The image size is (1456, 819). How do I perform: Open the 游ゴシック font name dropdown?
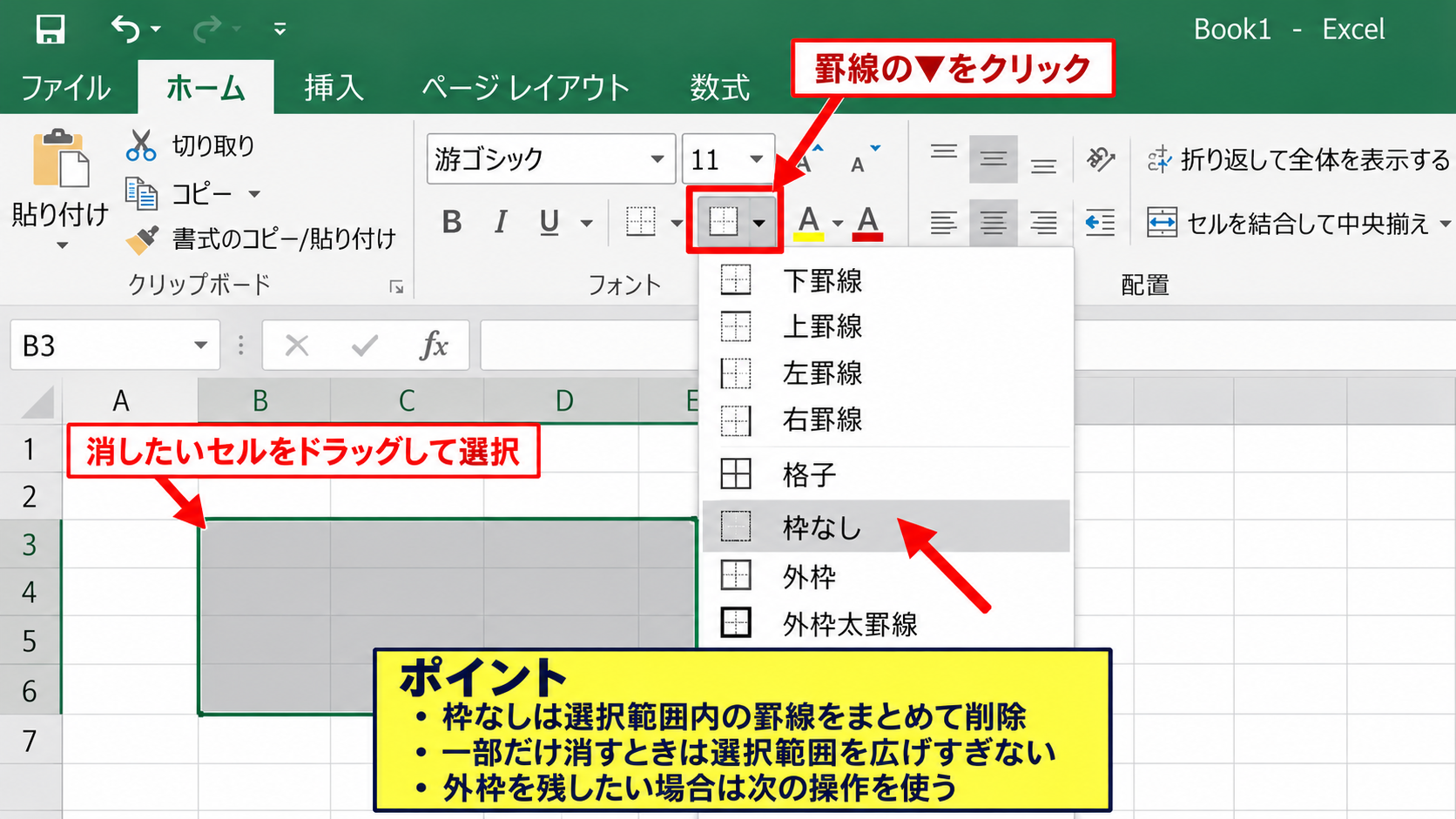657,159
